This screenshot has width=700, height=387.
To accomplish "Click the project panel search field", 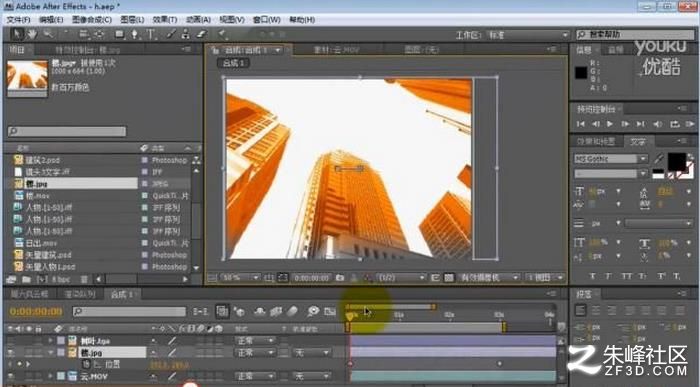I will click(67, 131).
